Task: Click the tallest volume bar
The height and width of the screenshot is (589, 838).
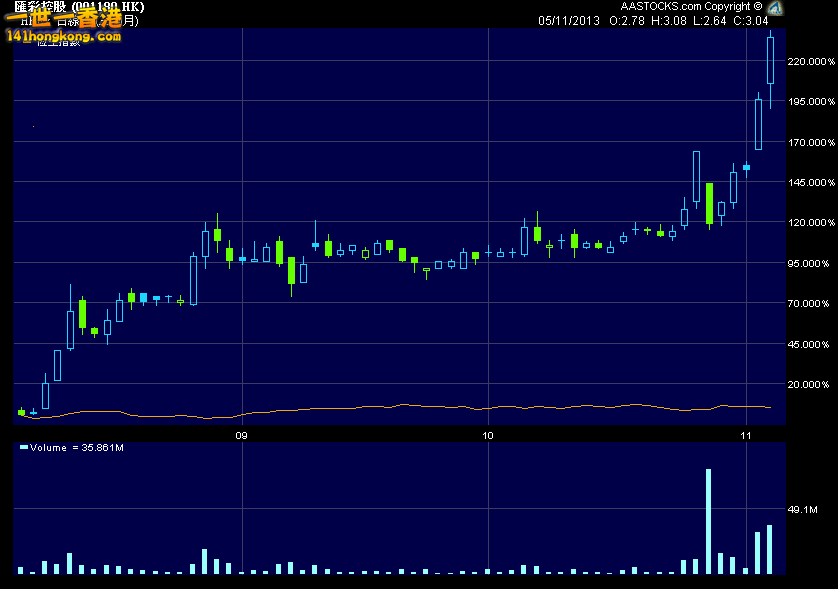Action: pyautogui.click(x=708, y=521)
